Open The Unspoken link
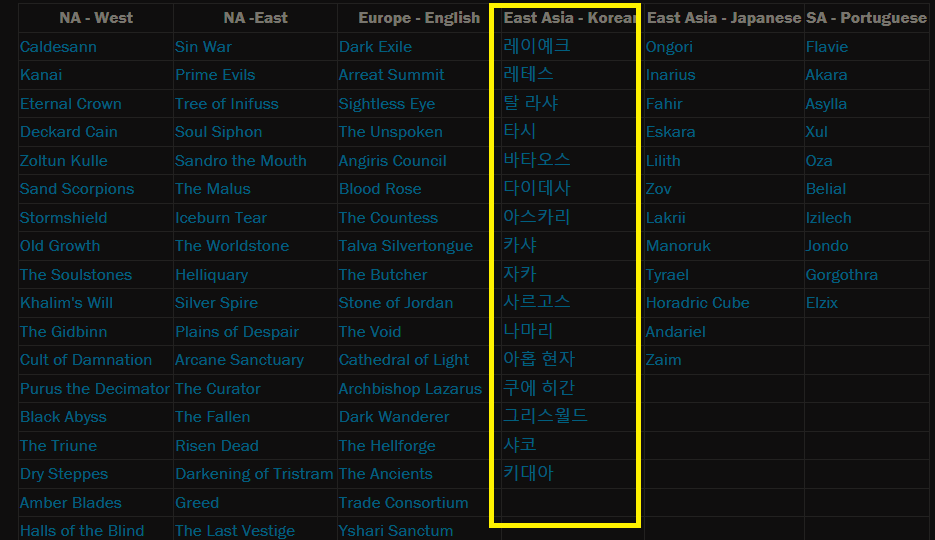Viewport: 935px width, 540px height. click(x=391, y=132)
